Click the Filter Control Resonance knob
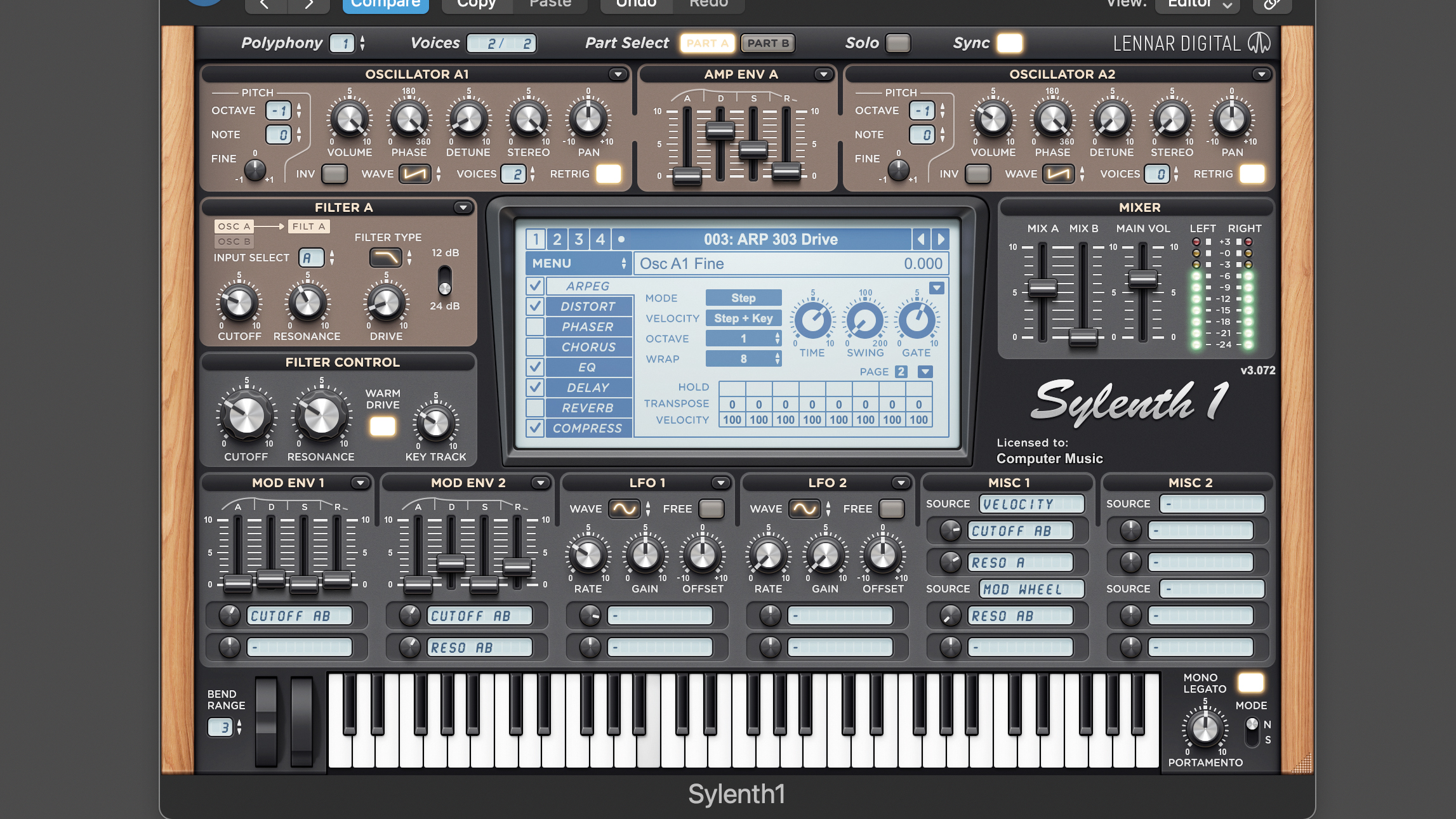The width and height of the screenshot is (1456, 819). point(321,416)
